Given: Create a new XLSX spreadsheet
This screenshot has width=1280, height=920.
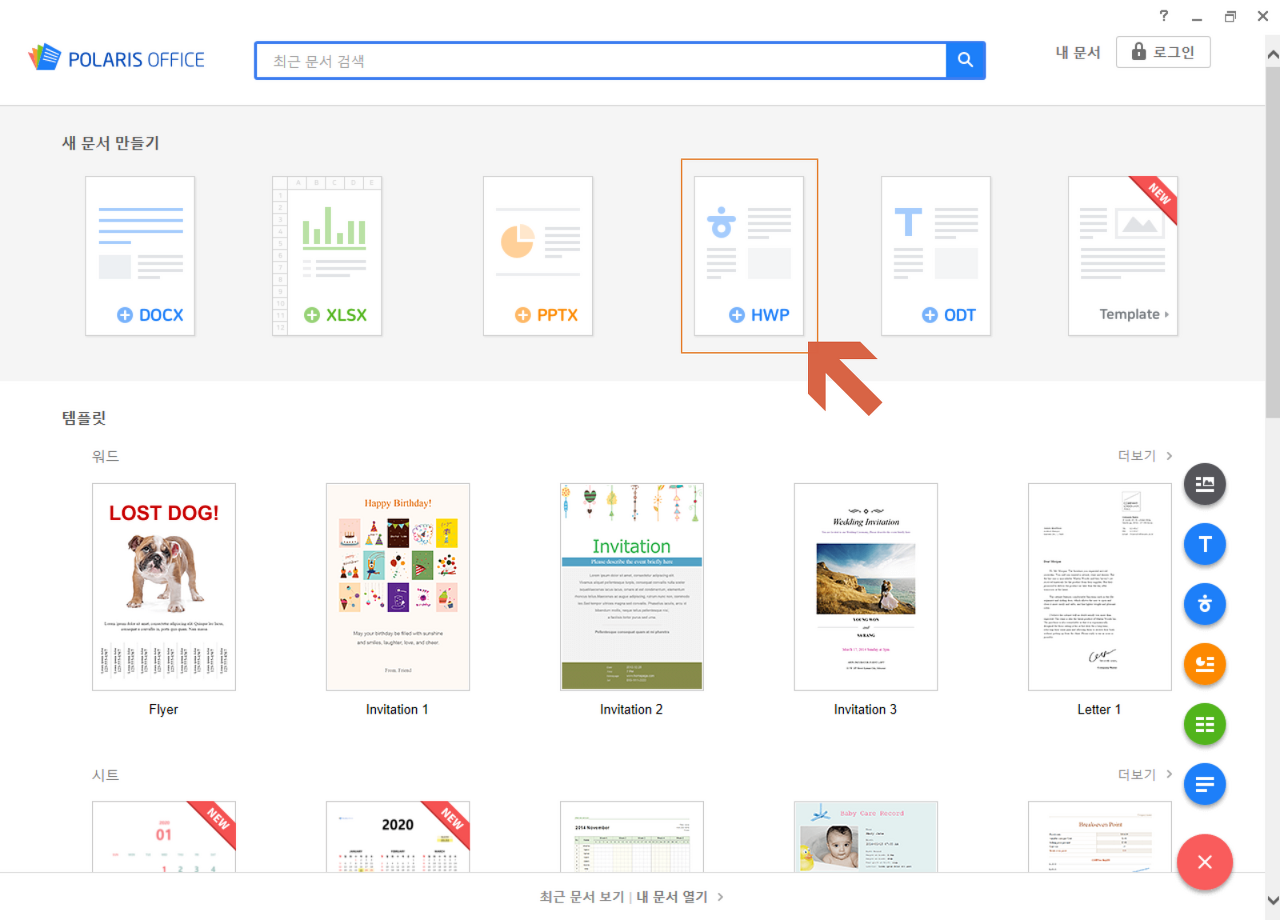Looking at the screenshot, I should point(327,256).
